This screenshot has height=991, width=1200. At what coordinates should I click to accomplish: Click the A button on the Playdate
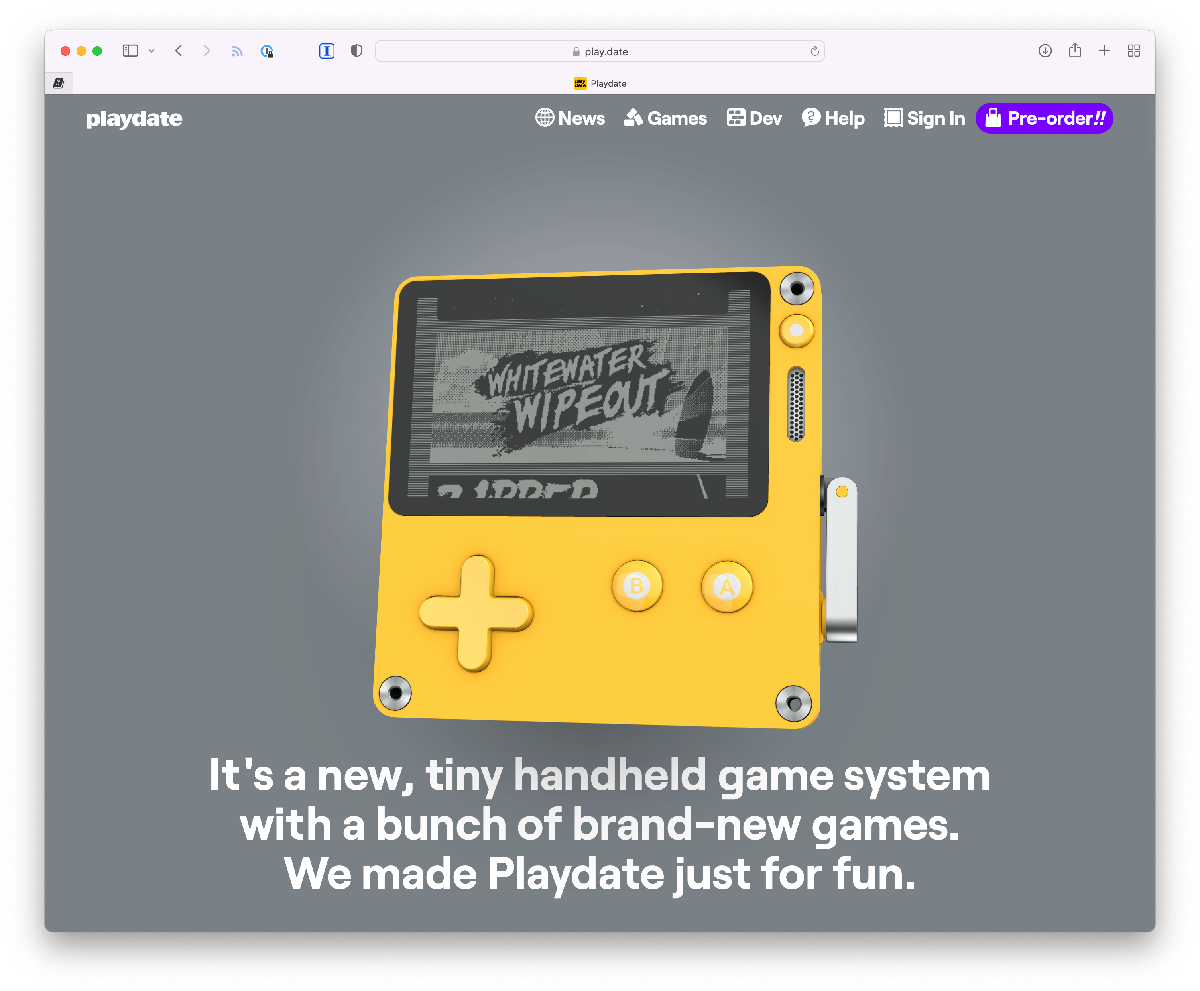point(727,587)
